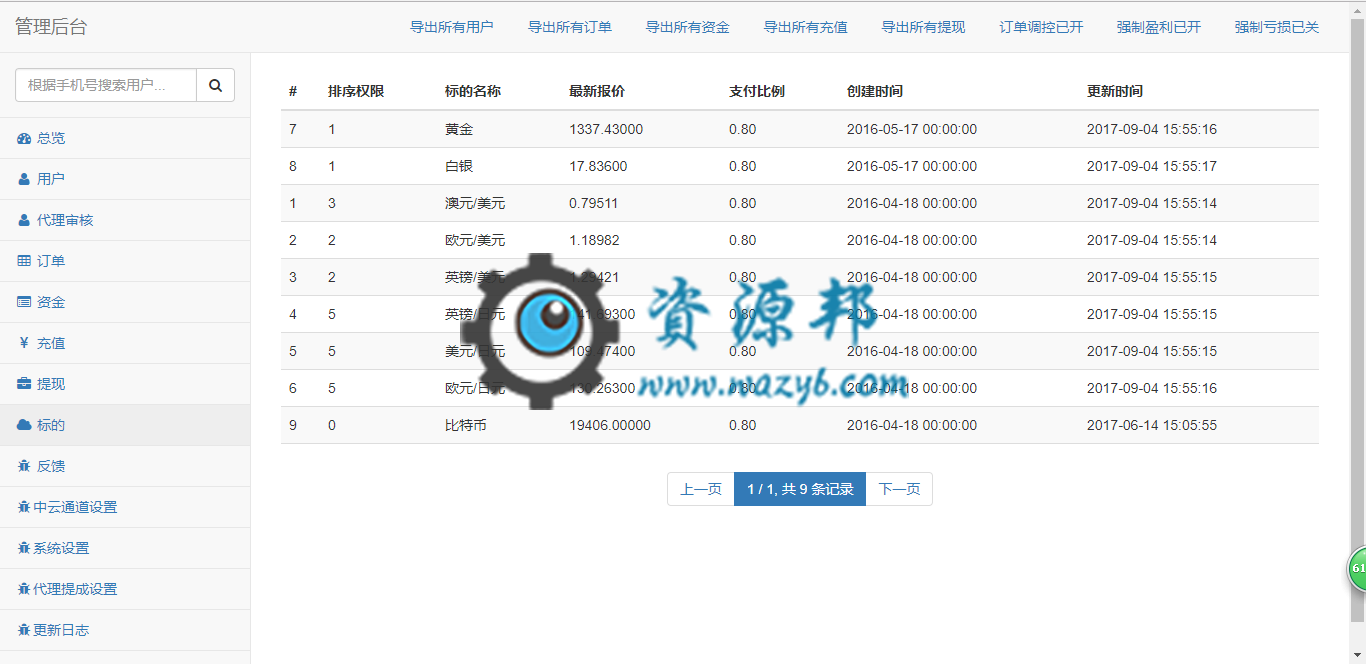Click the 代理审核 person icon
The image size is (1366, 664).
tap(24, 220)
